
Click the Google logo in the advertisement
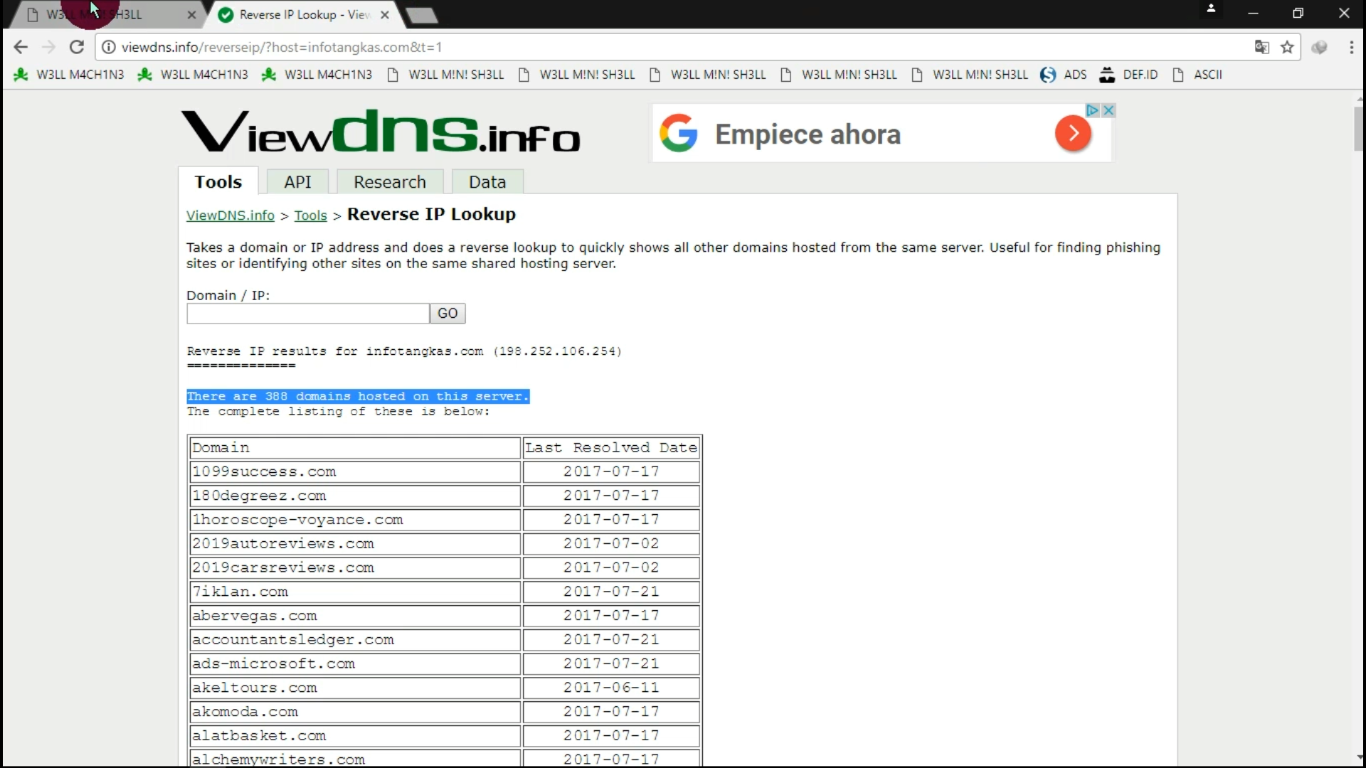[x=679, y=133]
